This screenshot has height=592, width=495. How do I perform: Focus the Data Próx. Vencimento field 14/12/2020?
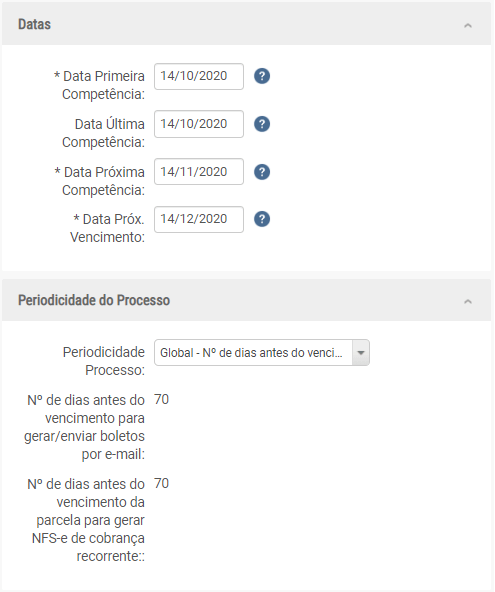coord(199,219)
